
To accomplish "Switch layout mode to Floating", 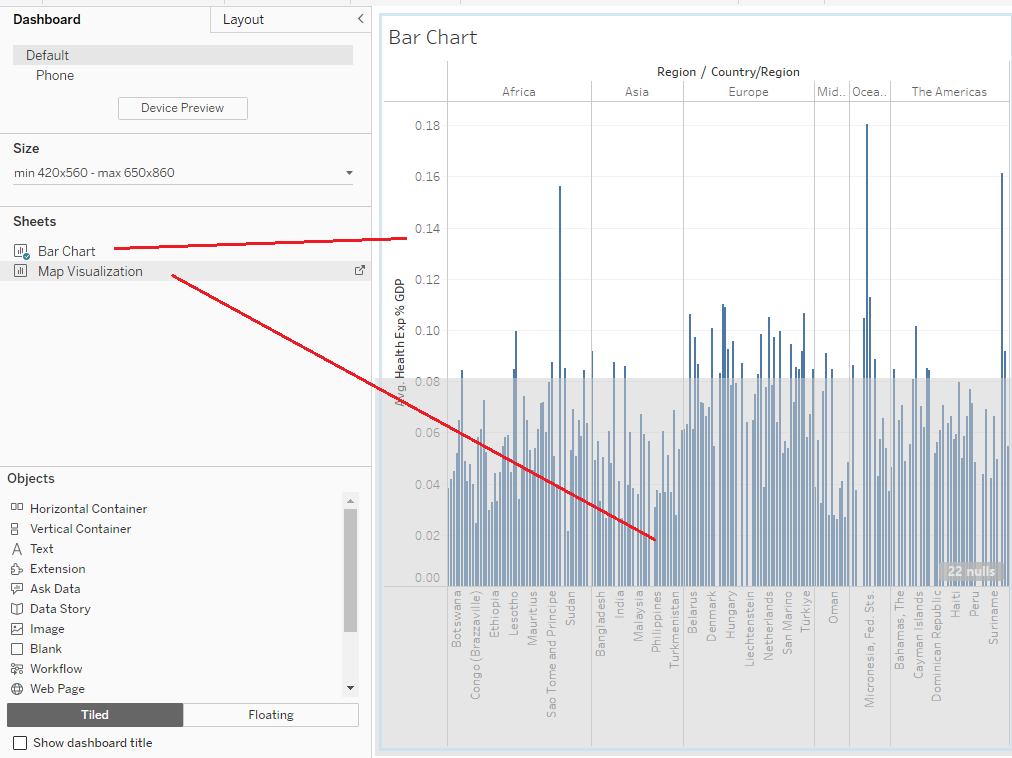I will [270, 715].
